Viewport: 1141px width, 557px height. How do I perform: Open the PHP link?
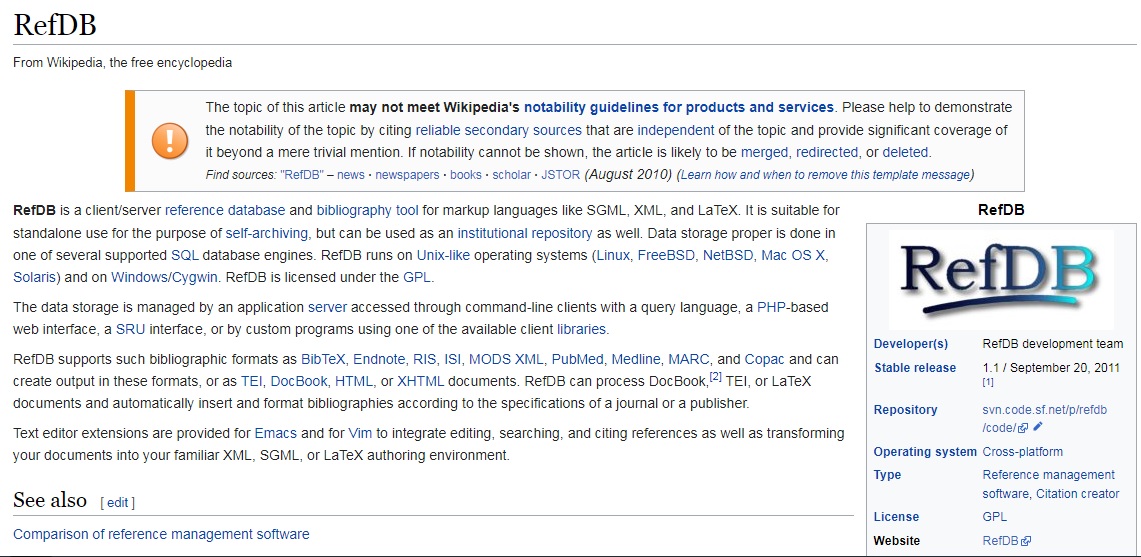(x=771, y=307)
